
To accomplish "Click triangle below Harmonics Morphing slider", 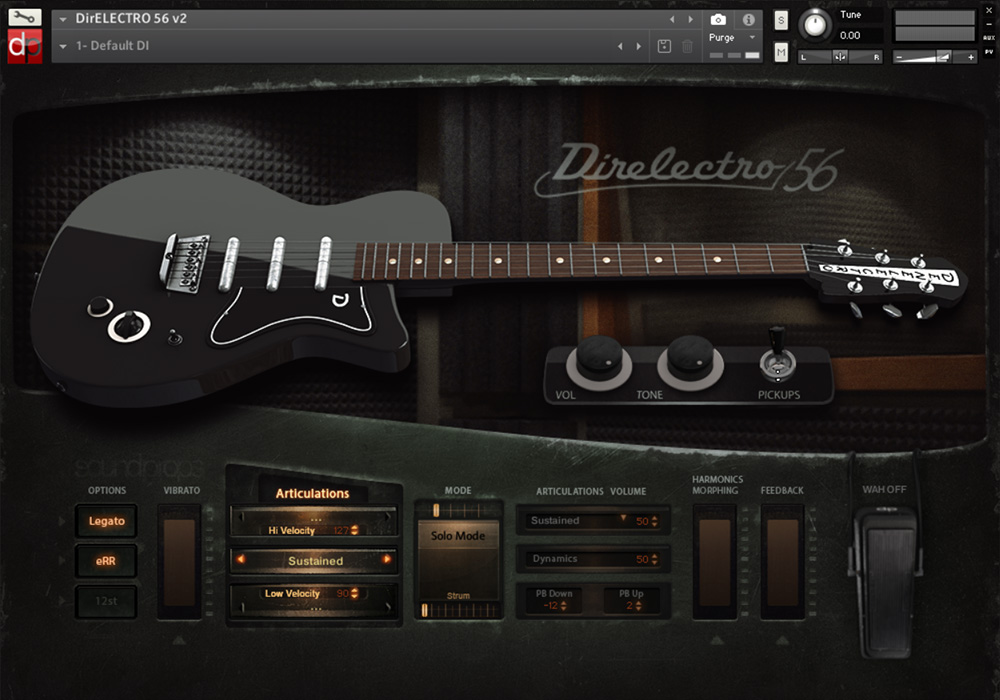I will 716,639.
